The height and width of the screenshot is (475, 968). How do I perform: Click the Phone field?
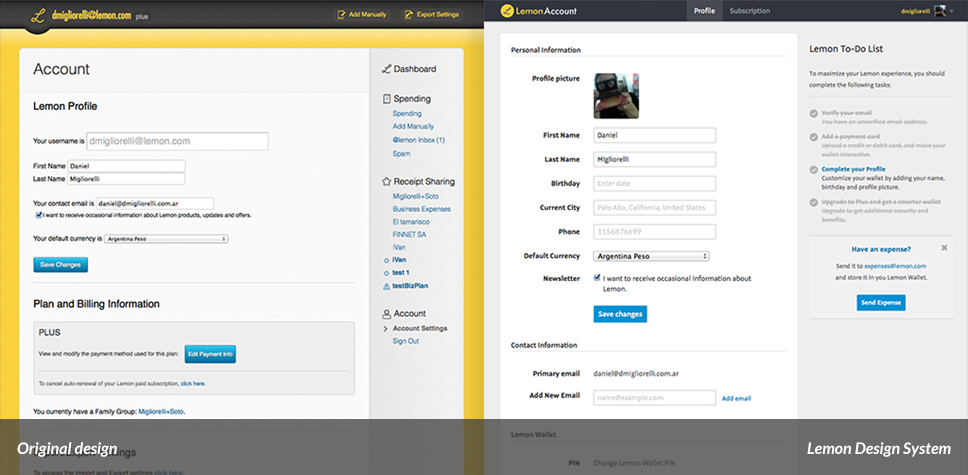(654, 232)
